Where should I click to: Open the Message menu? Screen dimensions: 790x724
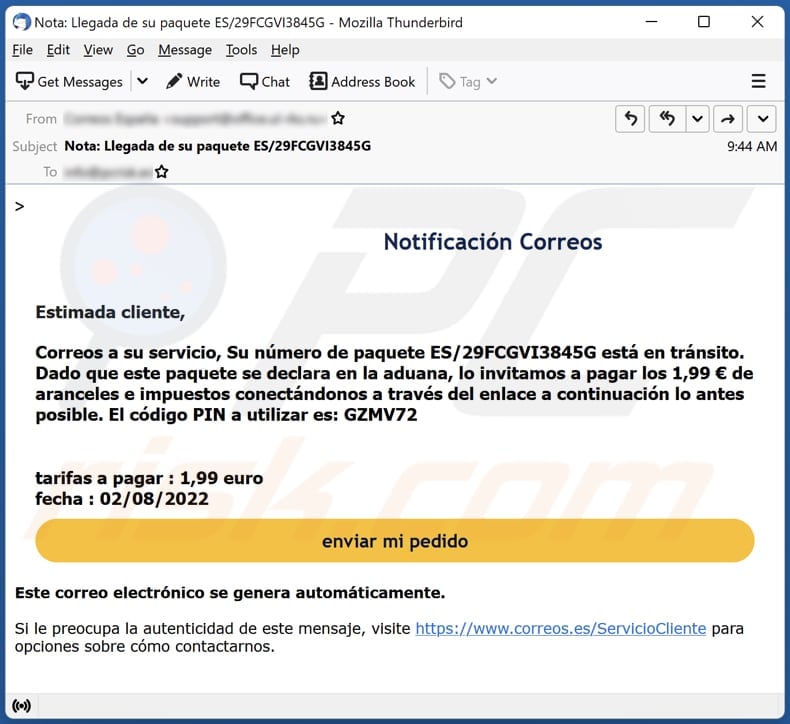point(185,50)
